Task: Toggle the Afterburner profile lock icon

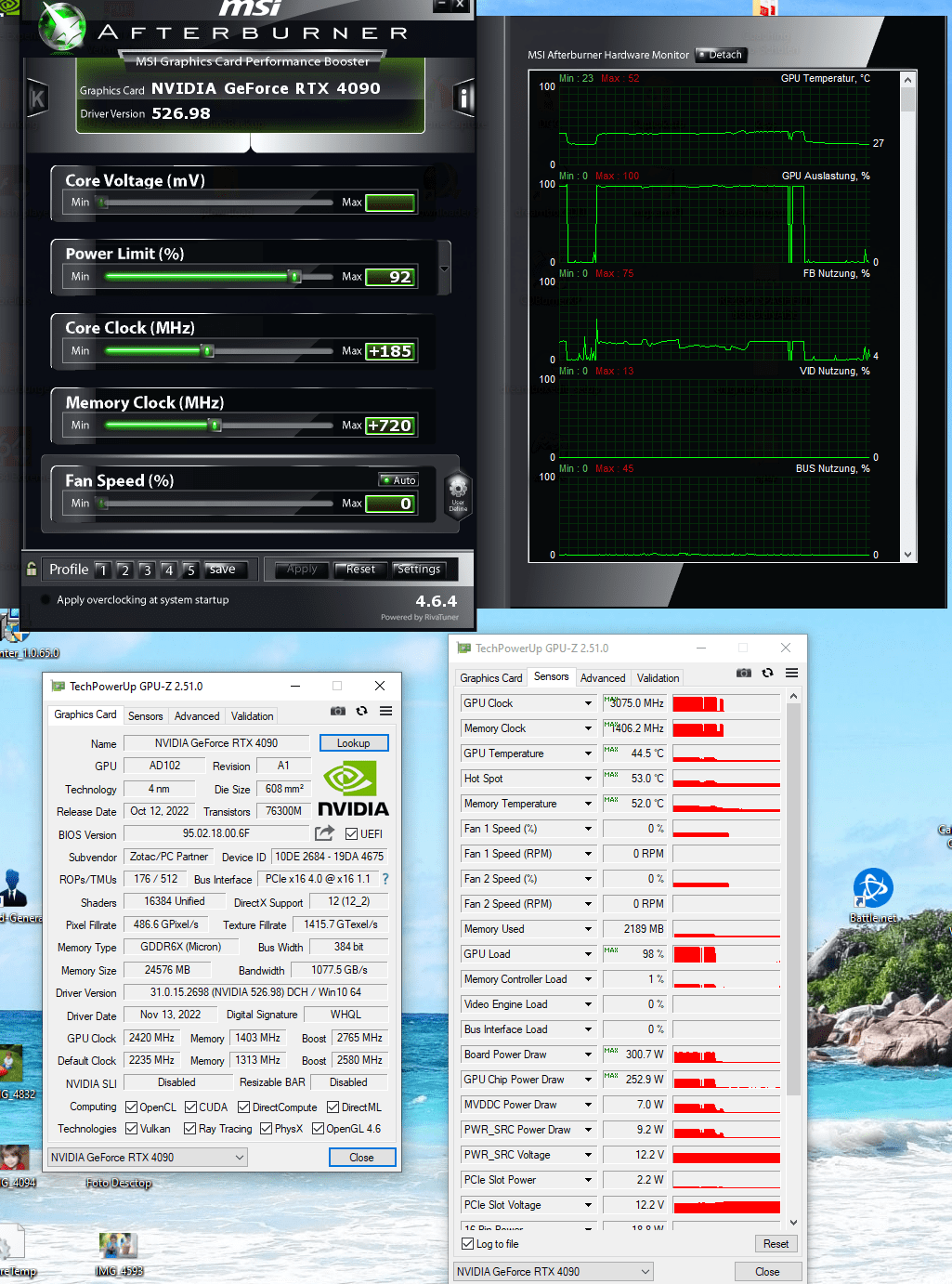Action: tap(32, 569)
